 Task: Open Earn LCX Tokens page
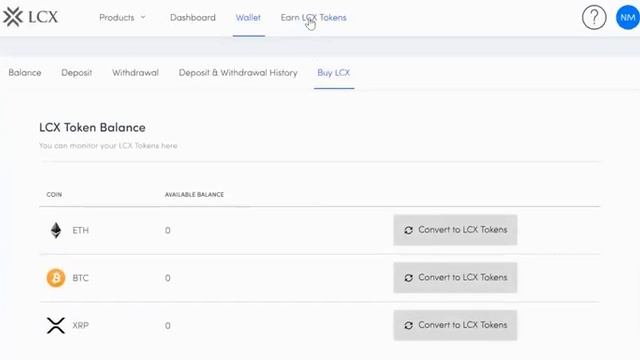[x=313, y=18]
